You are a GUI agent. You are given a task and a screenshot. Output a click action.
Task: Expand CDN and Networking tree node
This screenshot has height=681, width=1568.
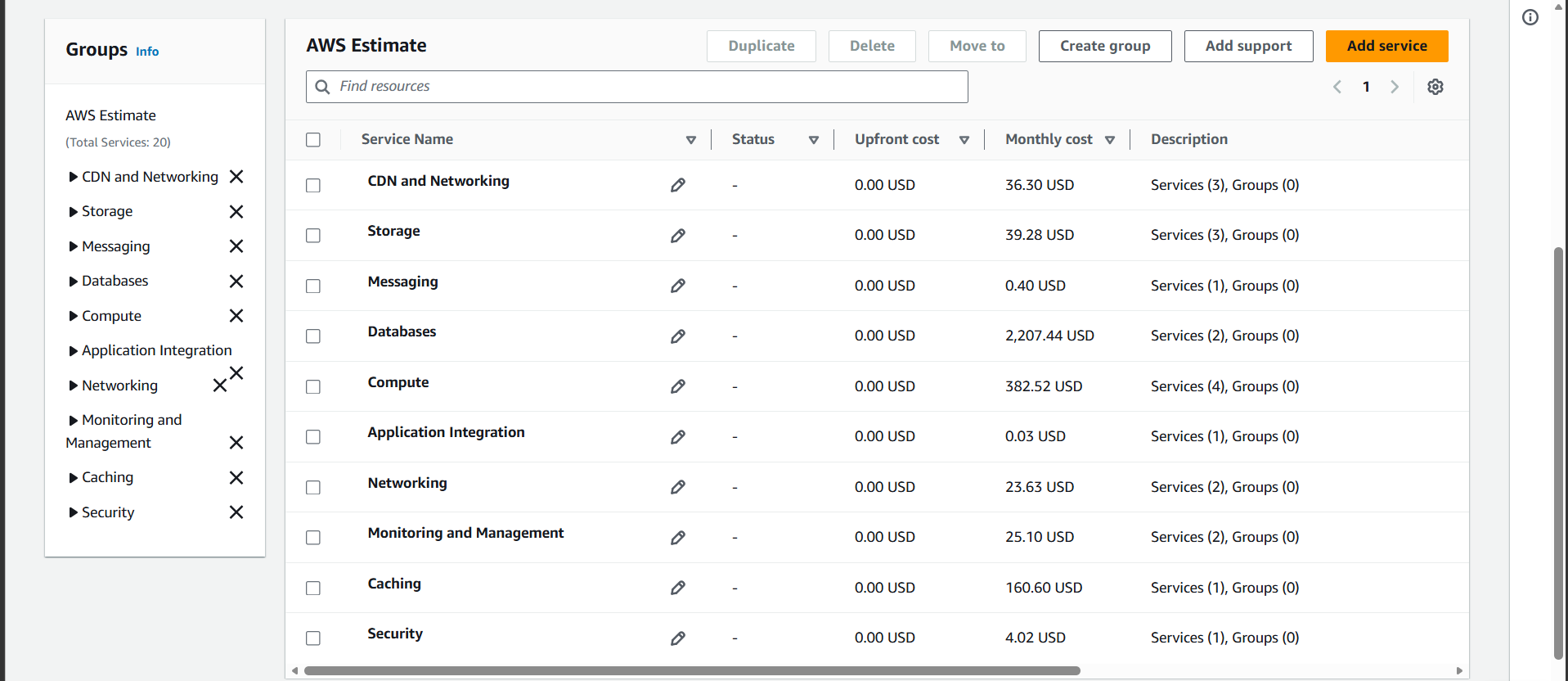[74, 177]
